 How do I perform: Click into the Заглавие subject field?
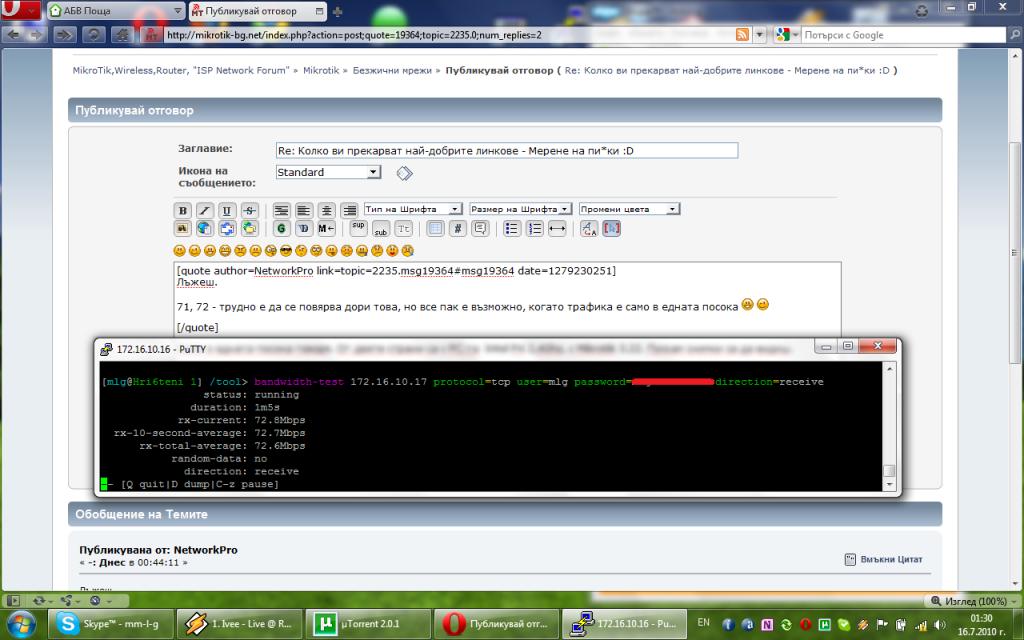coord(506,150)
